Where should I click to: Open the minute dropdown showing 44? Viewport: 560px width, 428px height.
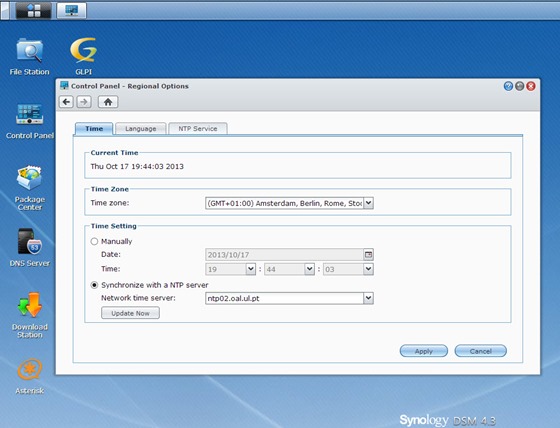(309, 269)
